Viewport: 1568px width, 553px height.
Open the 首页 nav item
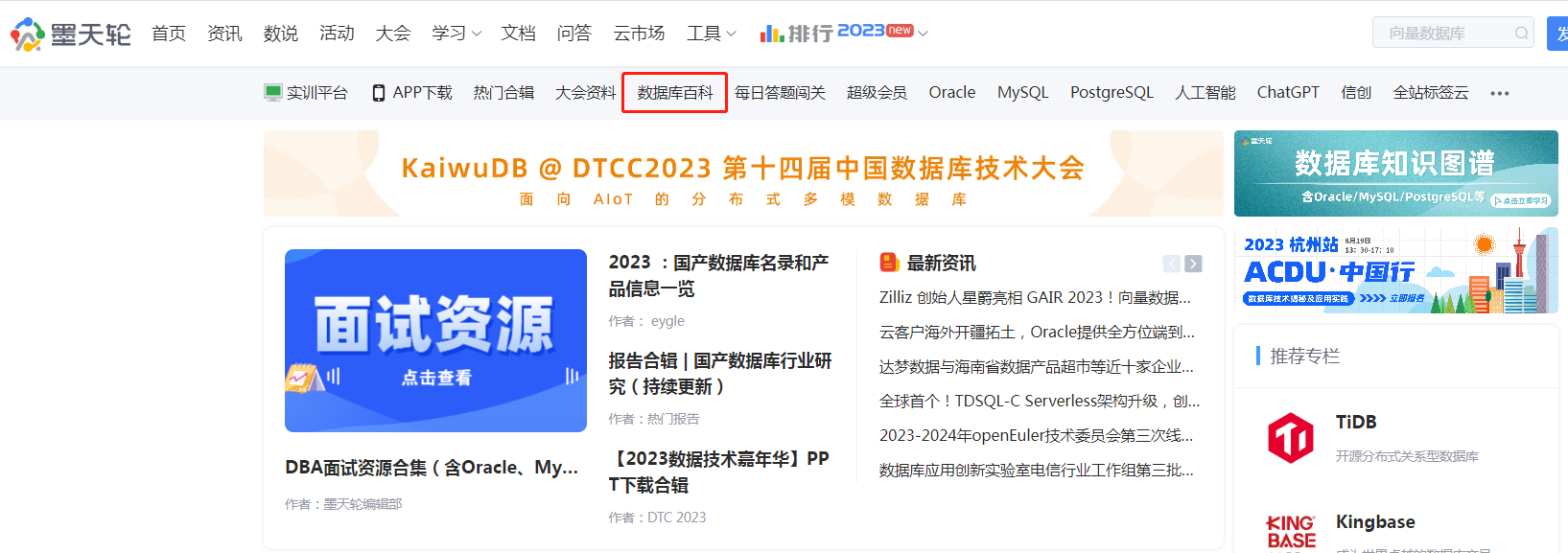(169, 34)
